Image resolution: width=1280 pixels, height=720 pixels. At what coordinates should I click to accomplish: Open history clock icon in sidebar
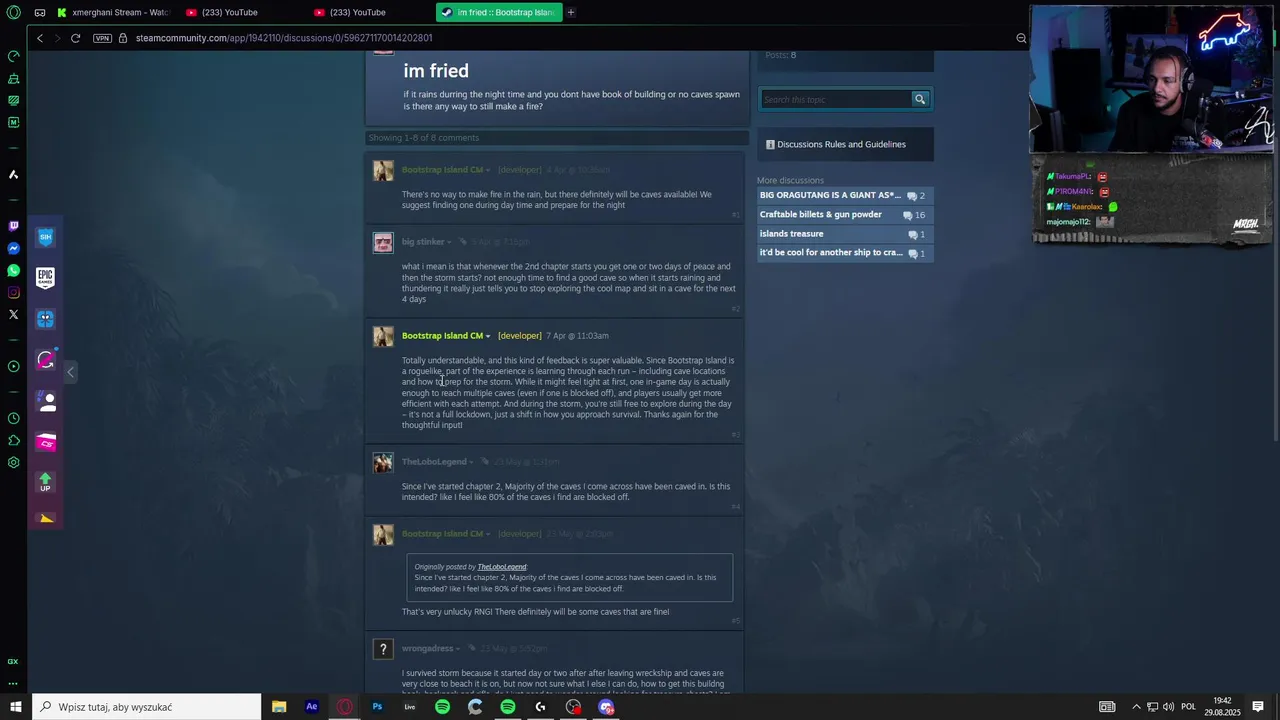click(13, 418)
